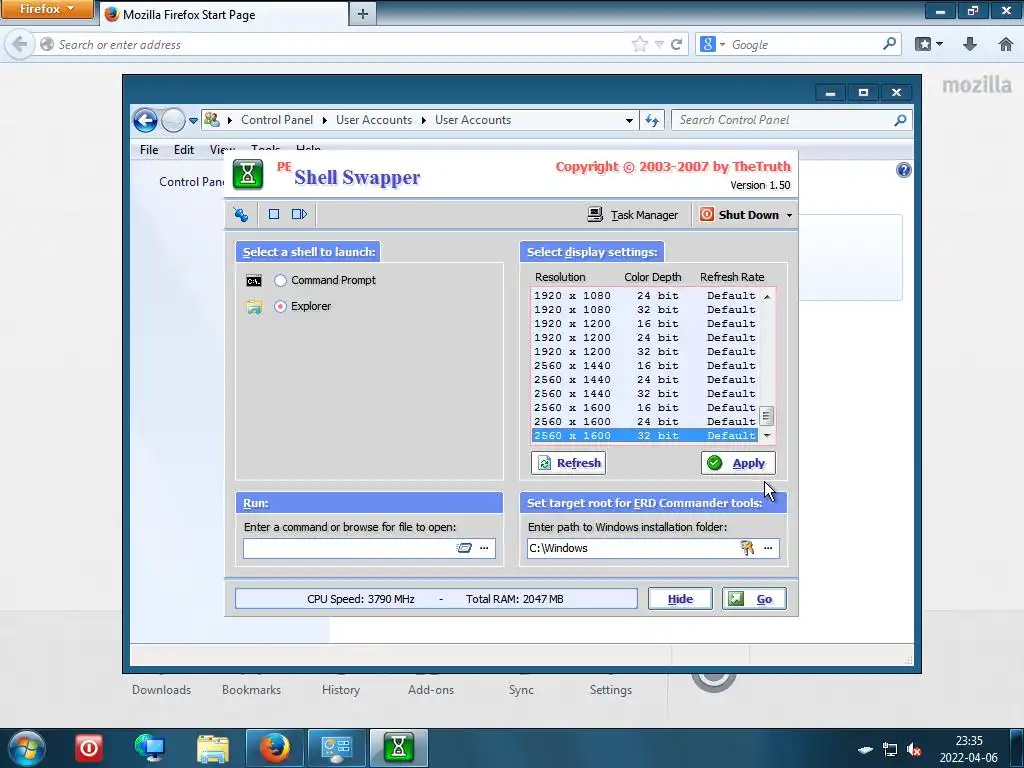Select 2560 x 1440 24 bit resolution

645,379
